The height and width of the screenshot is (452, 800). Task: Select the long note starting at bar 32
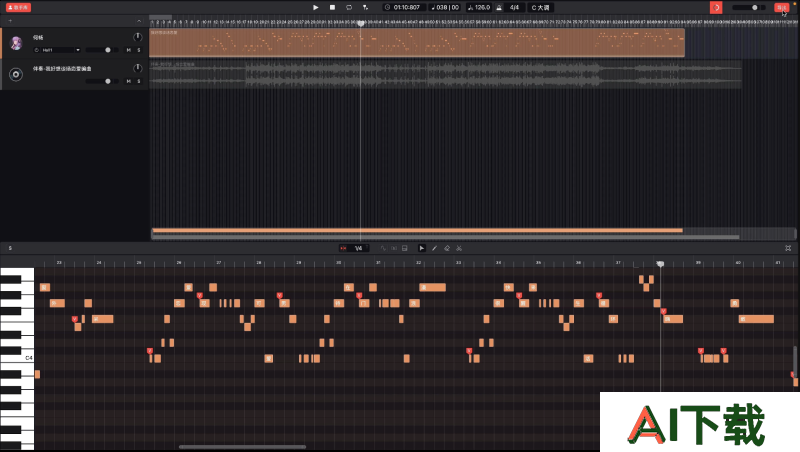tap(433, 287)
